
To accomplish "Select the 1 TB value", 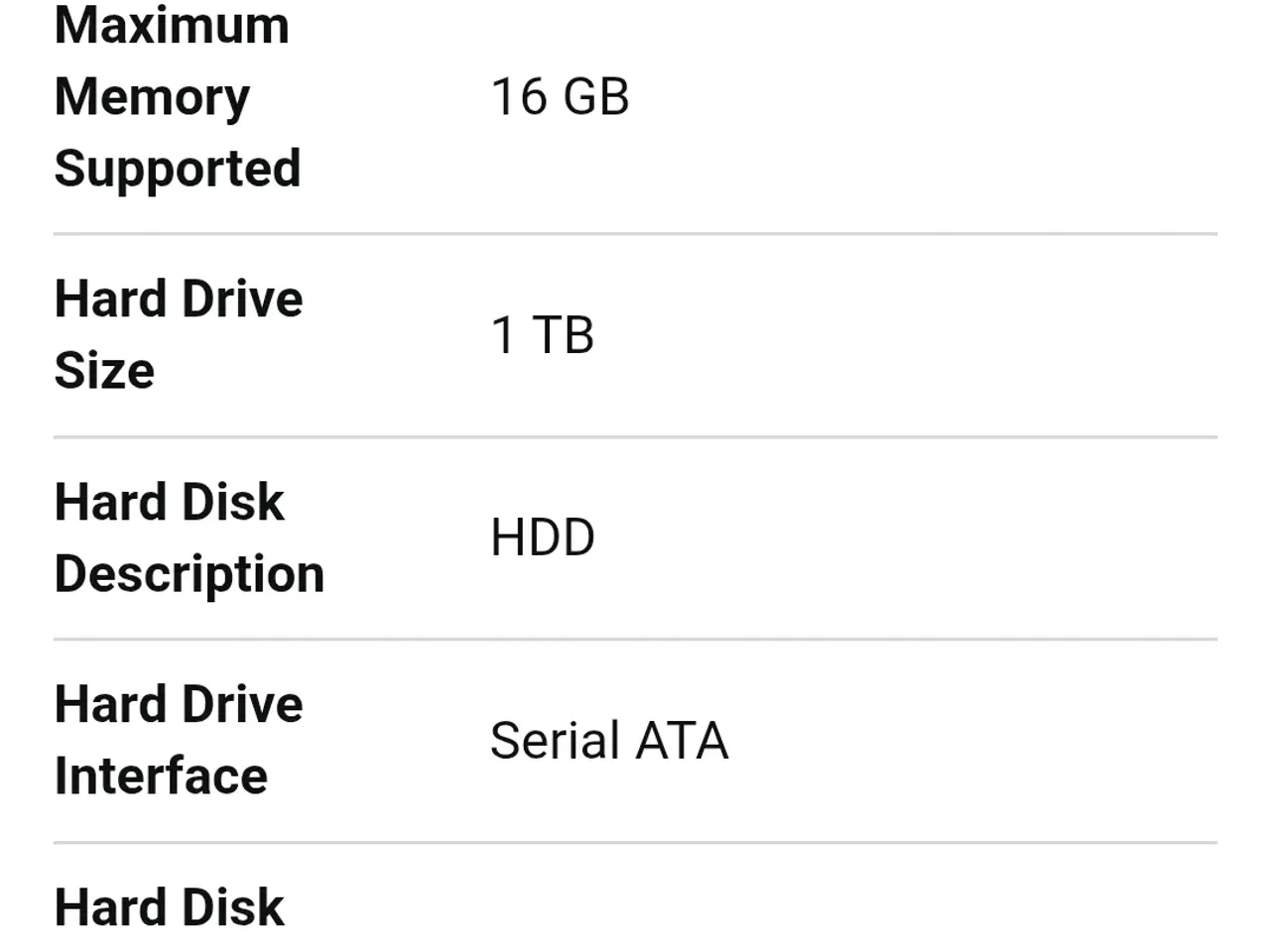I will [x=543, y=335].
